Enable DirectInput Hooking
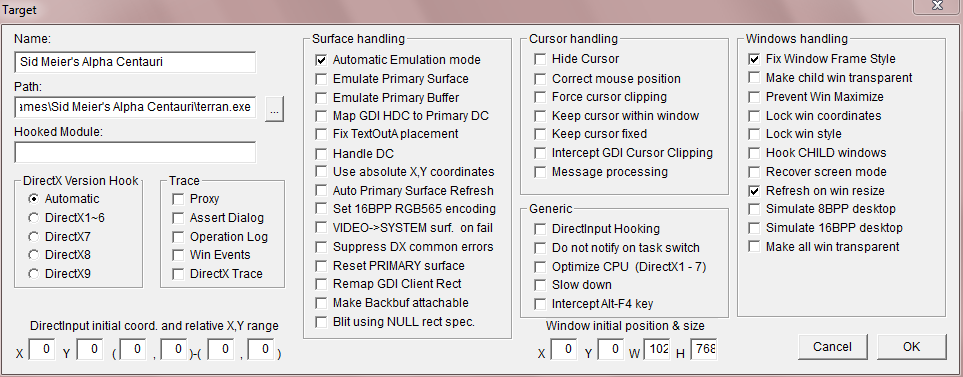 pyautogui.click(x=540, y=229)
